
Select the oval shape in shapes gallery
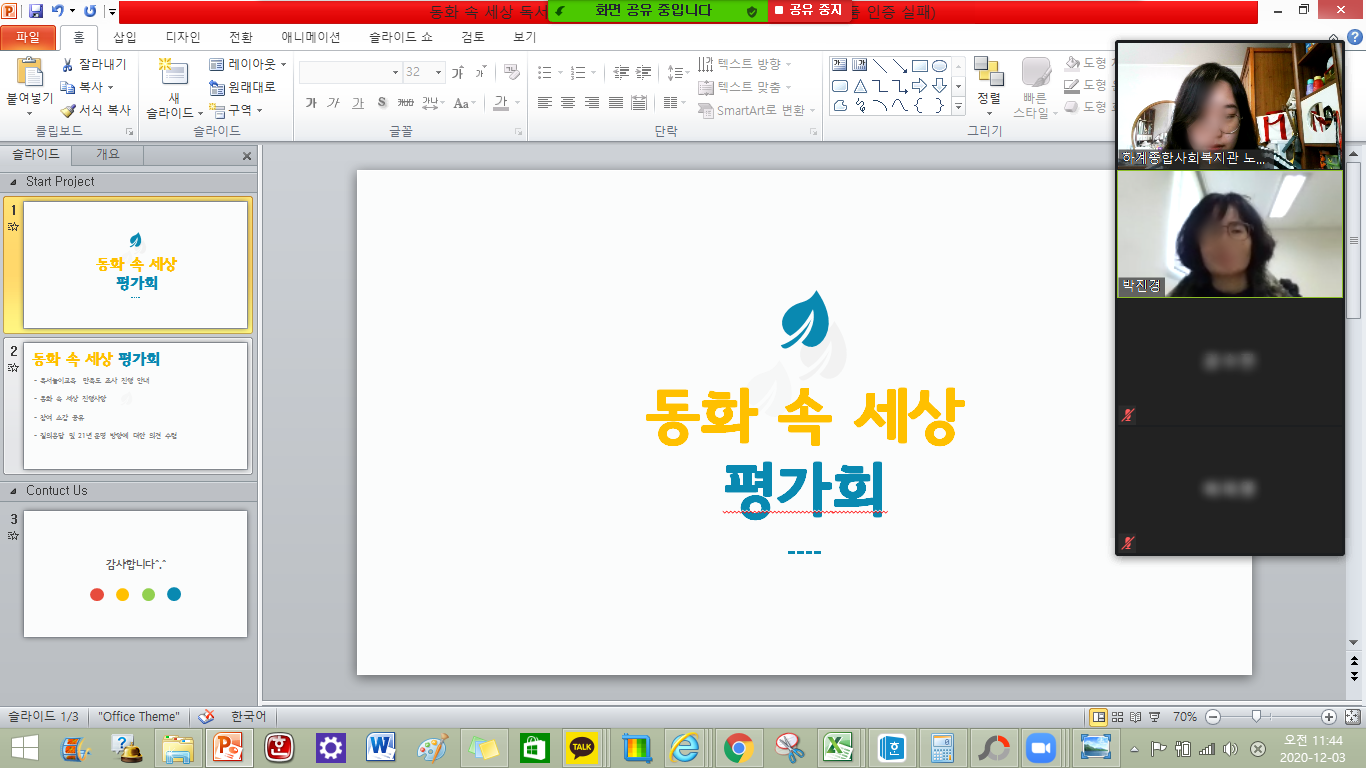tap(939, 66)
